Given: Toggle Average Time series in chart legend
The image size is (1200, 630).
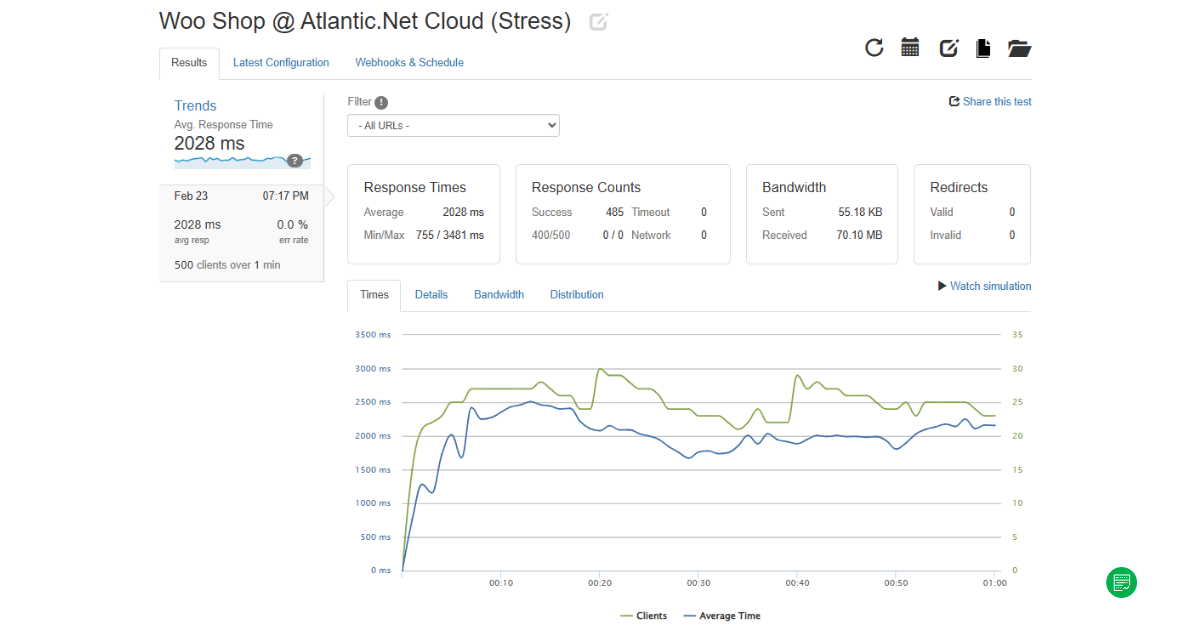Looking at the screenshot, I should tap(722, 616).
